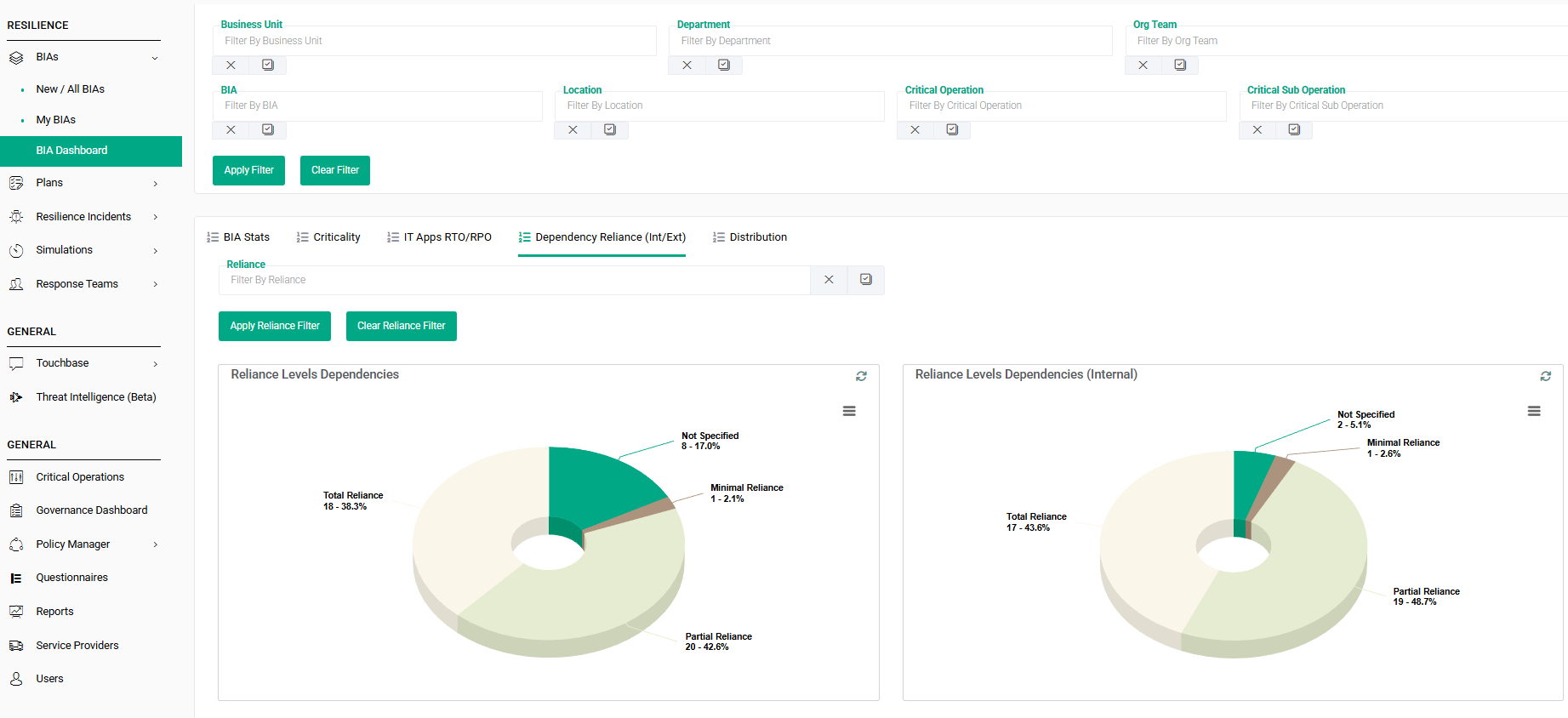Screen dimensions: 1568x718
Task: Expand the Policy Manager submenu arrow
Action: (x=155, y=544)
